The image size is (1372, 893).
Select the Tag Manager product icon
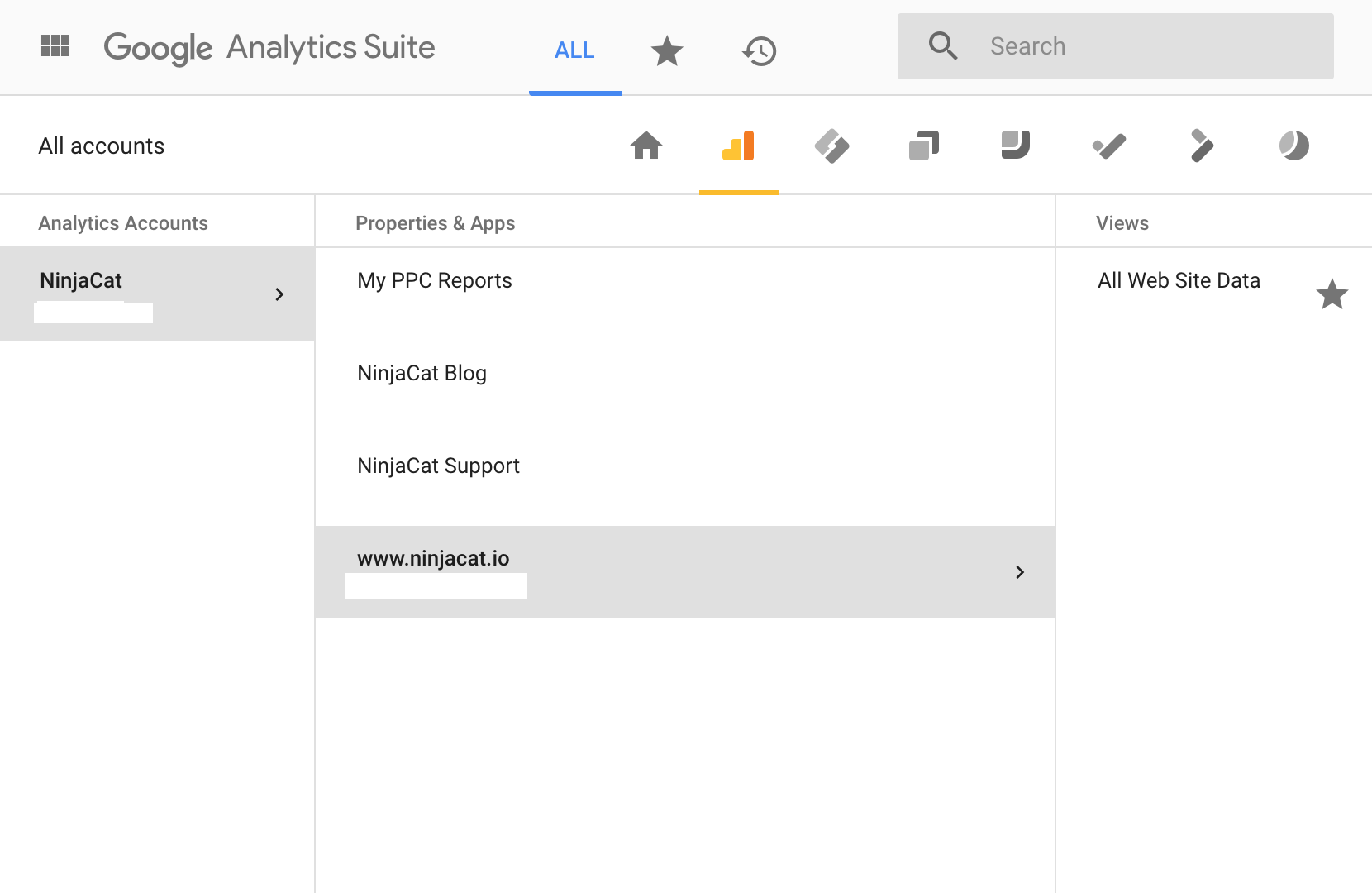[x=831, y=146]
